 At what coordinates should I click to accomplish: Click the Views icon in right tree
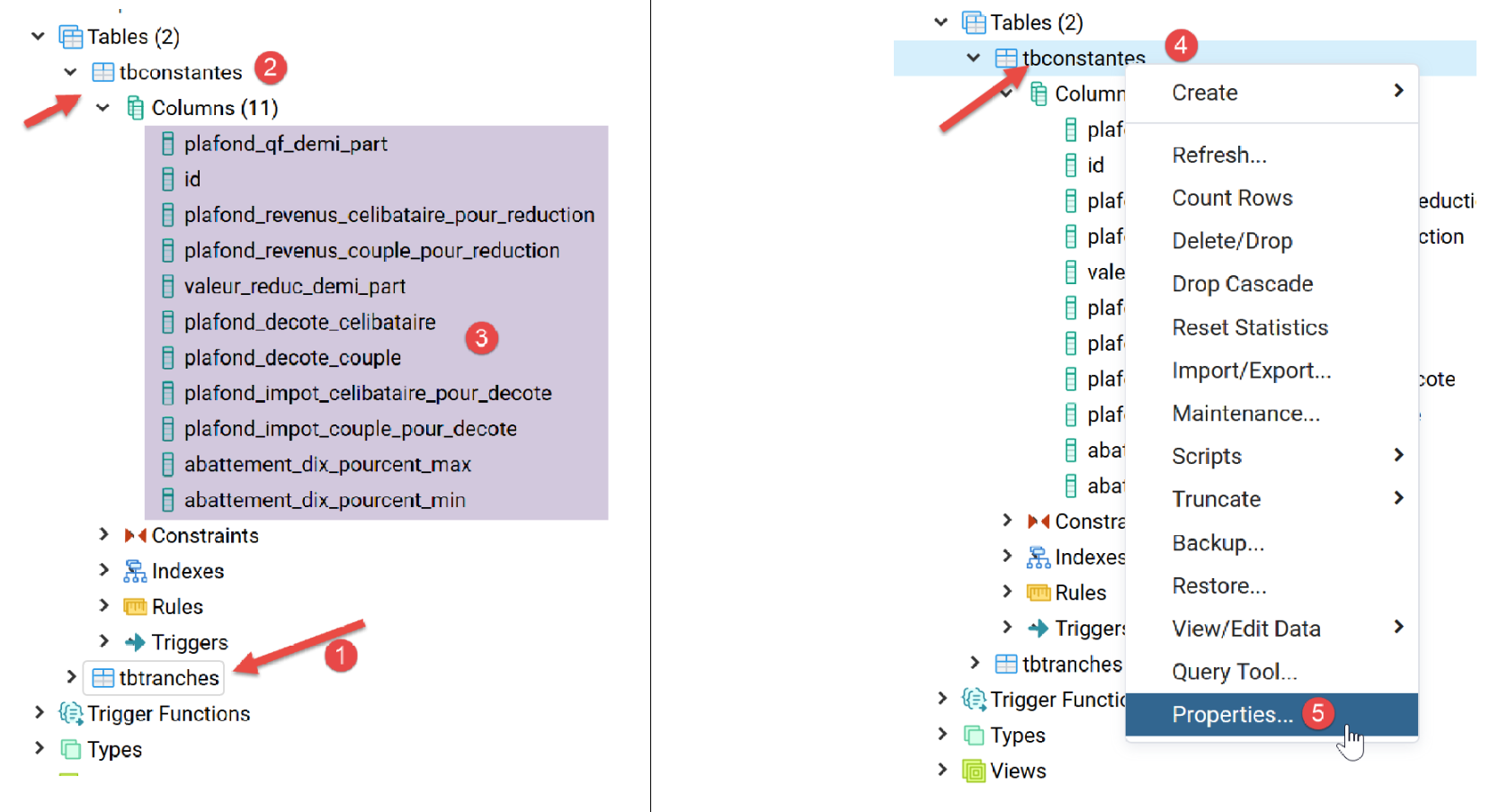pyautogui.click(x=973, y=771)
